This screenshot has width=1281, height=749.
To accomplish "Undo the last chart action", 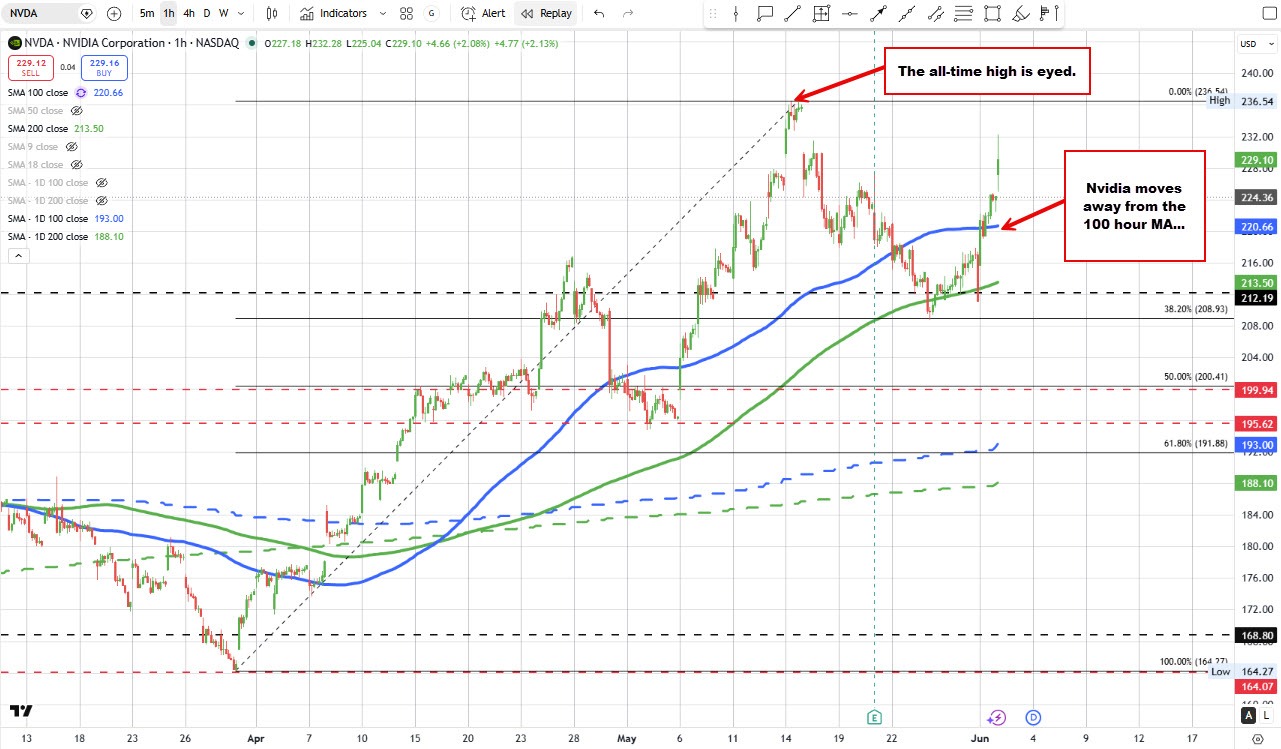I will 599,14.
